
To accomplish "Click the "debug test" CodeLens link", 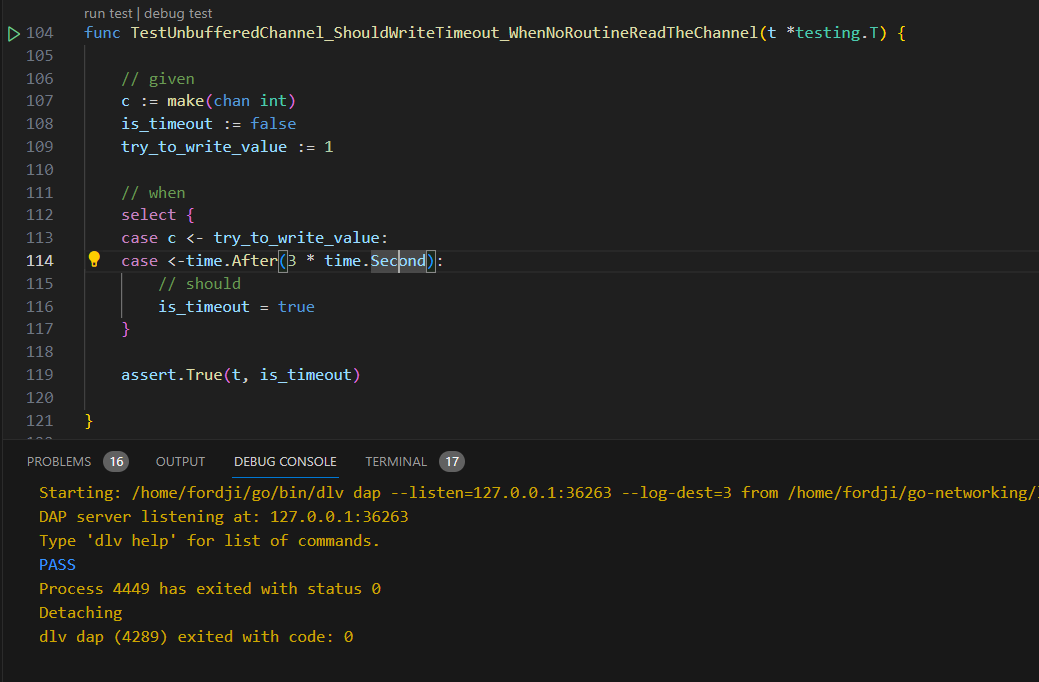I will 178,14.
